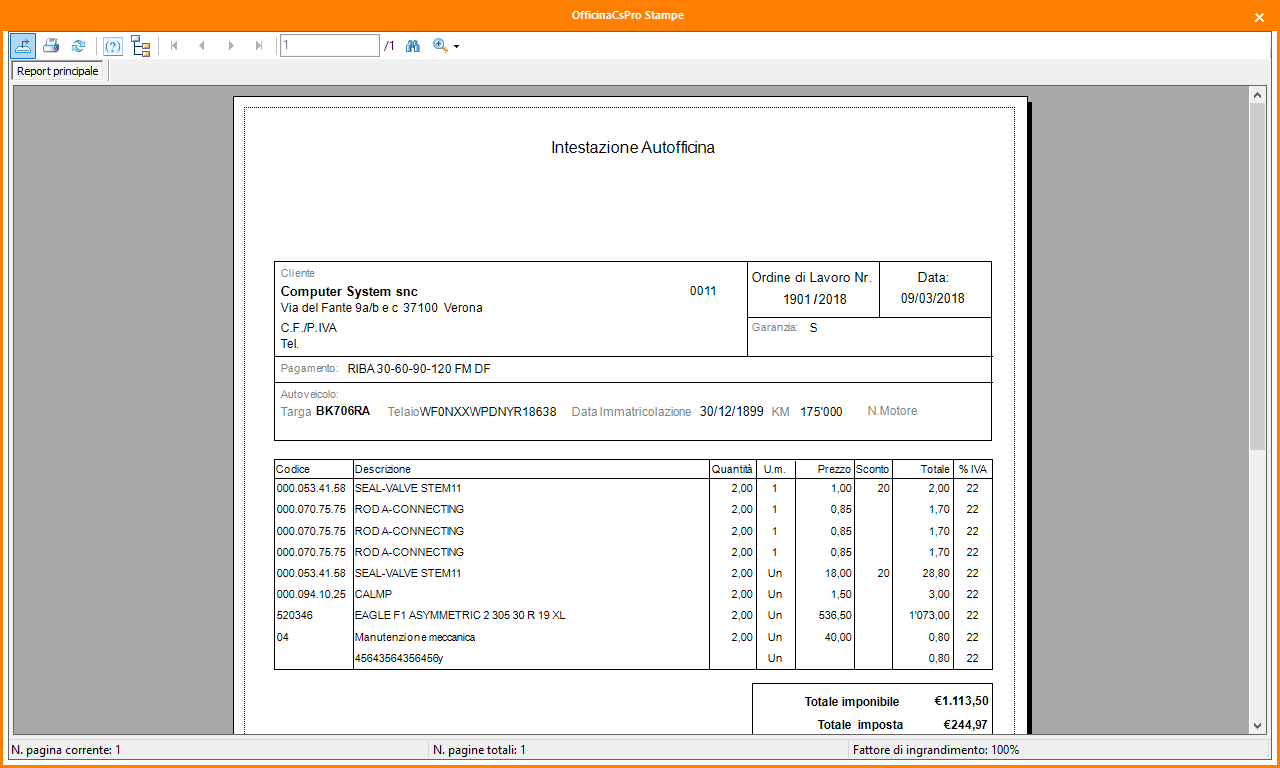This screenshot has height=768, width=1280.
Task: Click the page number input field
Action: pos(330,46)
